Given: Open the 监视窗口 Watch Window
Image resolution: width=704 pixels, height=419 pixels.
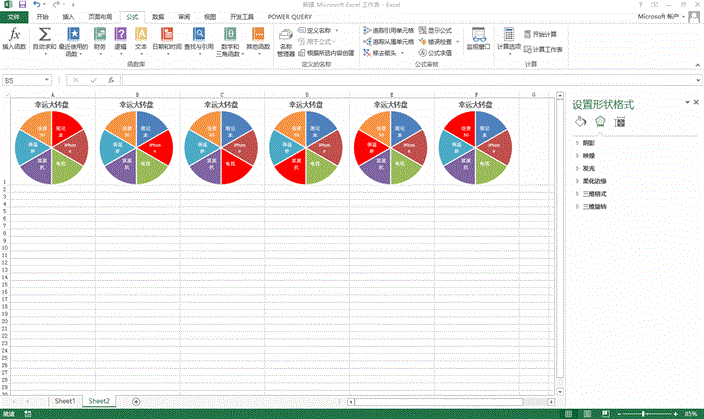Looking at the screenshot, I should point(476,40).
